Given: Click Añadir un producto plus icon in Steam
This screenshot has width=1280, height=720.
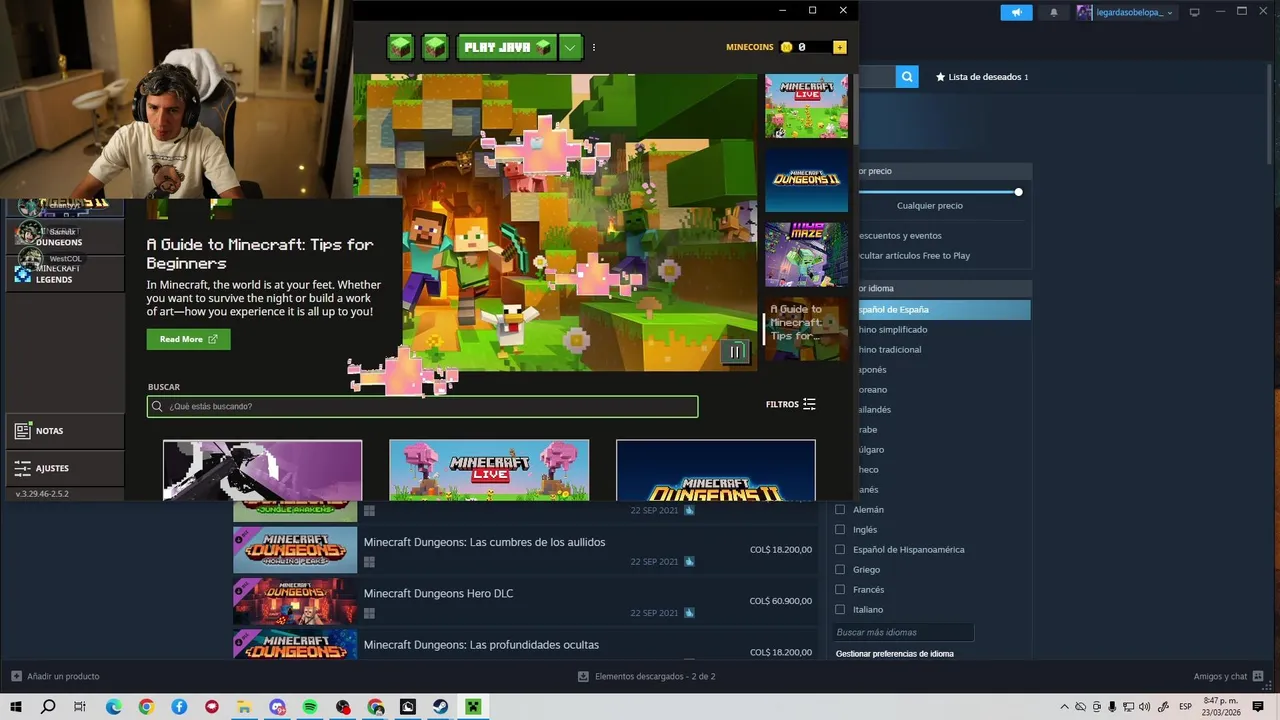Looking at the screenshot, I should [x=16, y=676].
